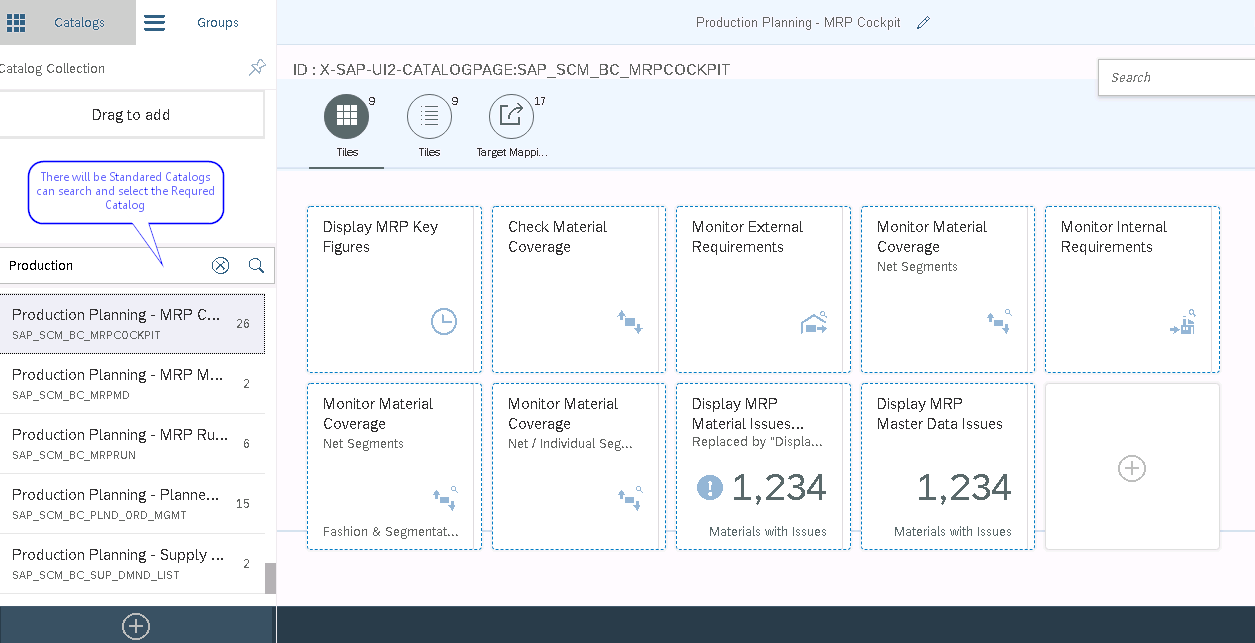The width and height of the screenshot is (1255, 643).
Task: Open the Groups hamburger menu icon
Action: point(154,22)
